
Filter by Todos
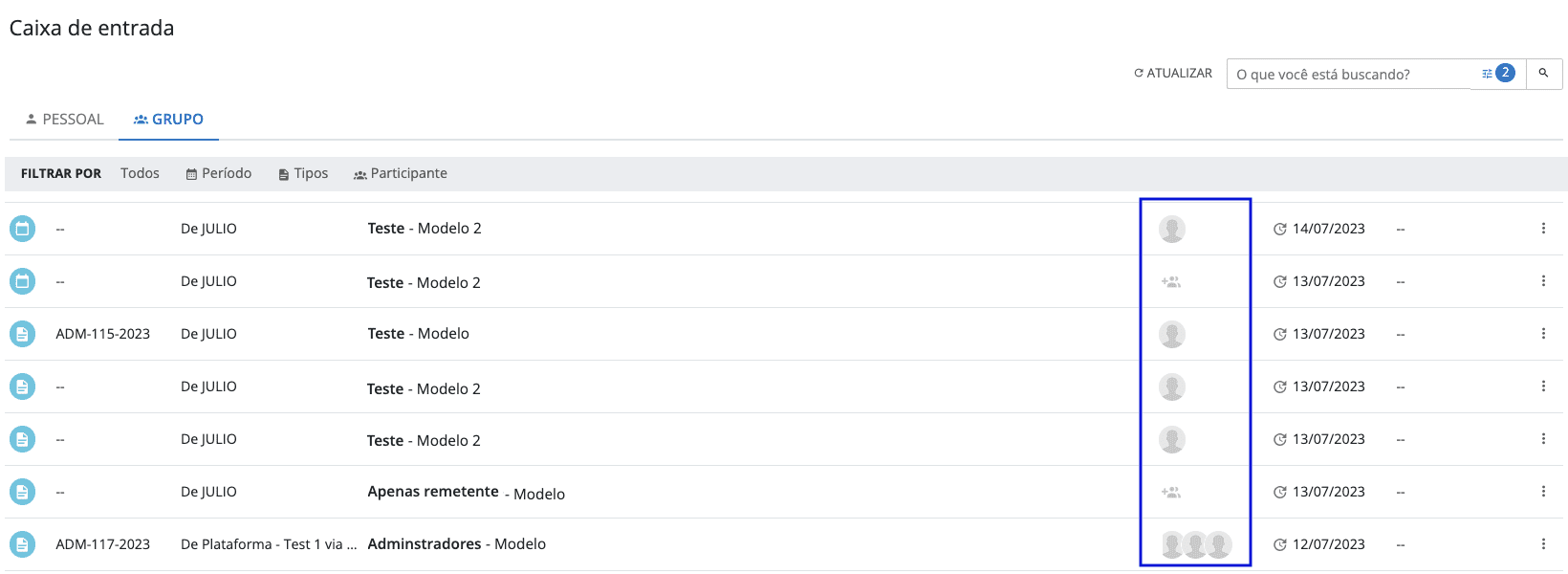pyautogui.click(x=140, y=173)
